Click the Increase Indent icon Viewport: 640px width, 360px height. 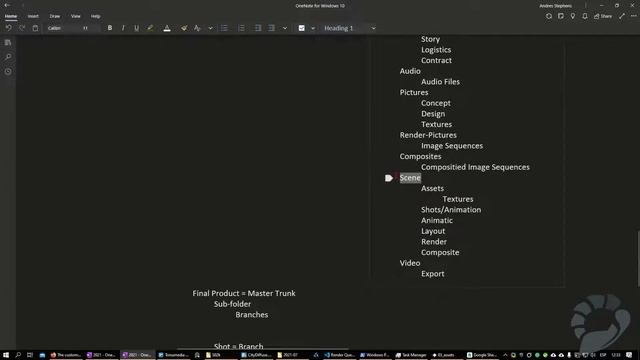pos(271,28)
